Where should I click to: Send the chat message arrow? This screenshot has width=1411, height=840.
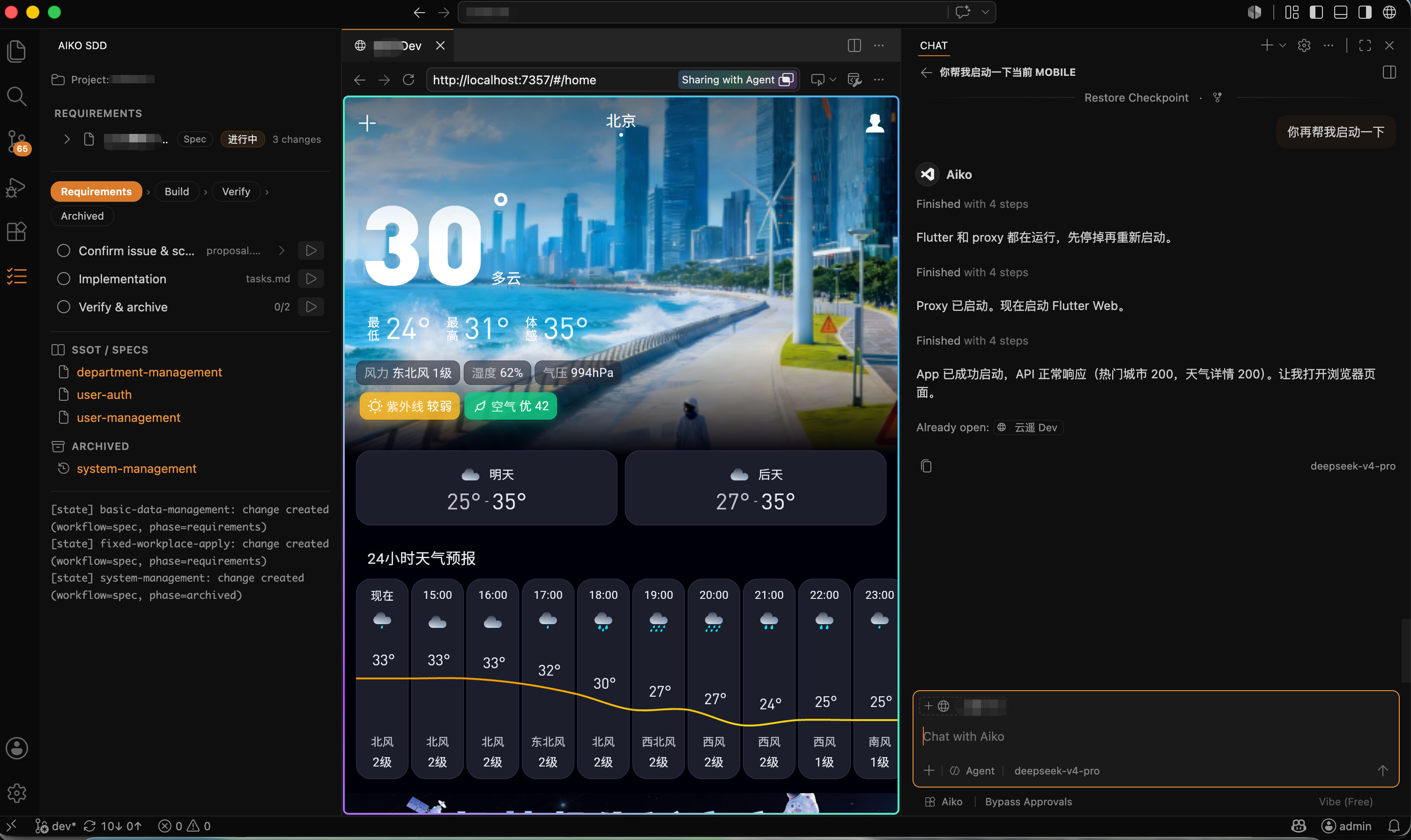point(1383,770)
